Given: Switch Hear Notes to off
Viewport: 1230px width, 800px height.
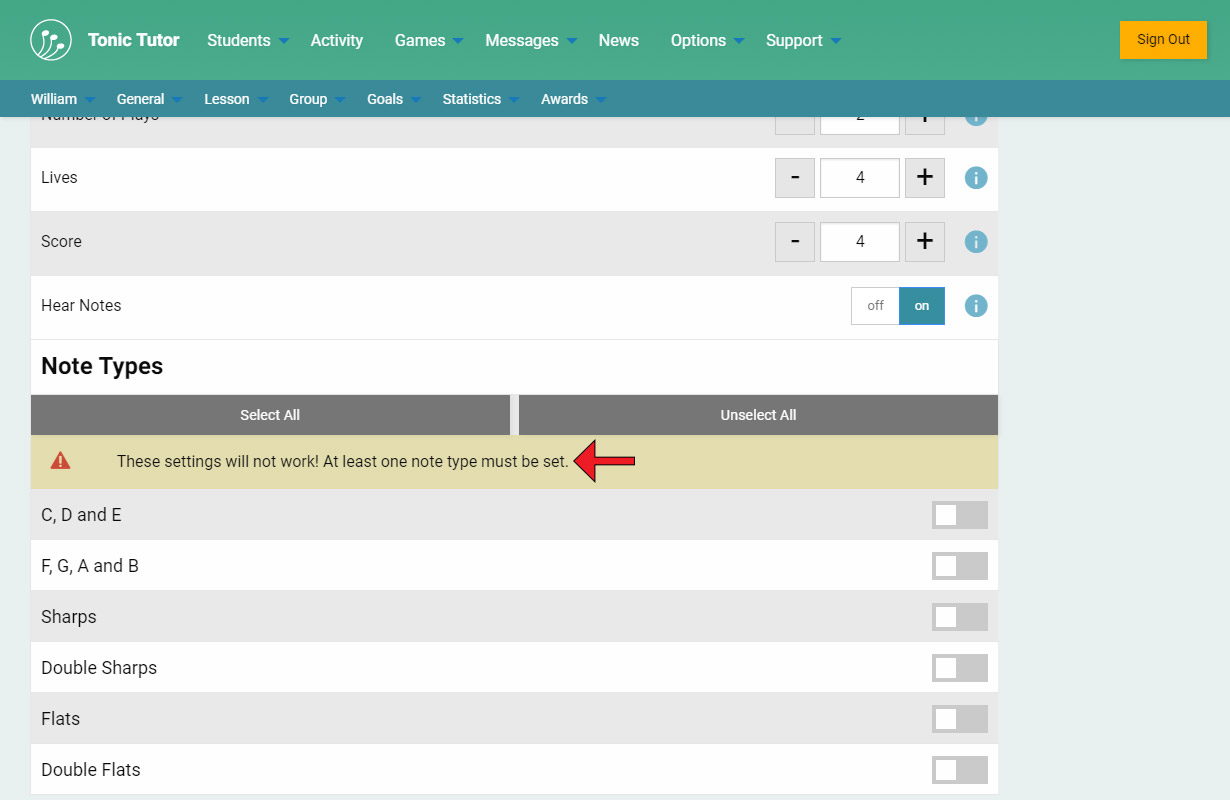Looking at the screenshot, I should (x=875, y=306).
